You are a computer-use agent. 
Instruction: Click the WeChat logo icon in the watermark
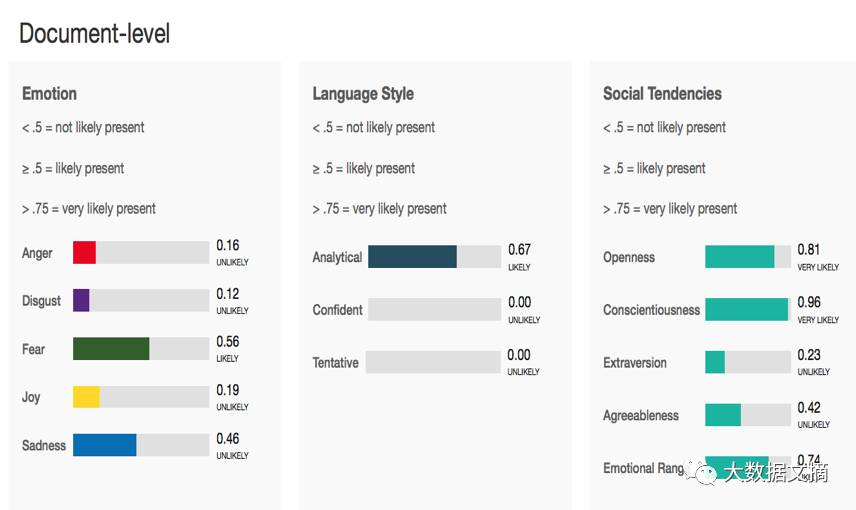(x=702, y=472)
